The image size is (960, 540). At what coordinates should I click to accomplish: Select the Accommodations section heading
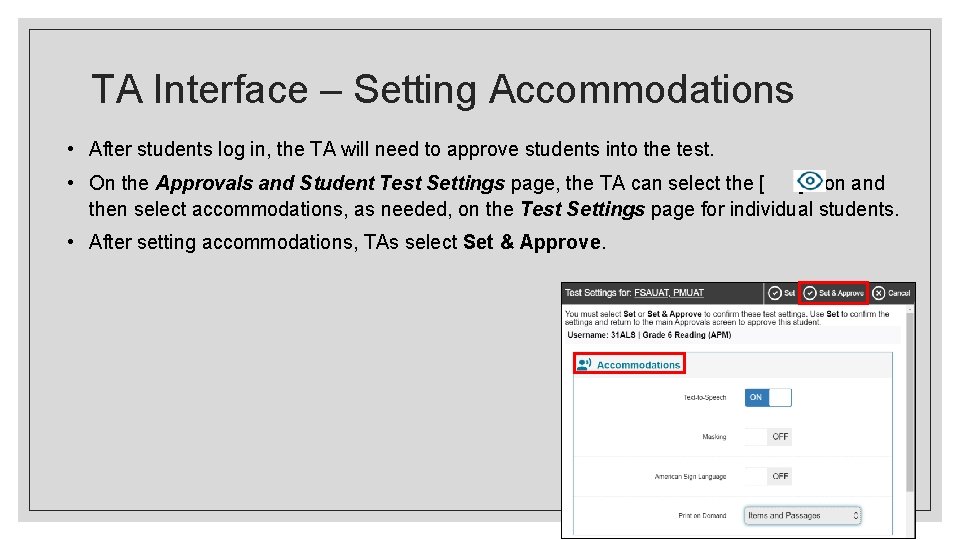click(x=638, y=365)
